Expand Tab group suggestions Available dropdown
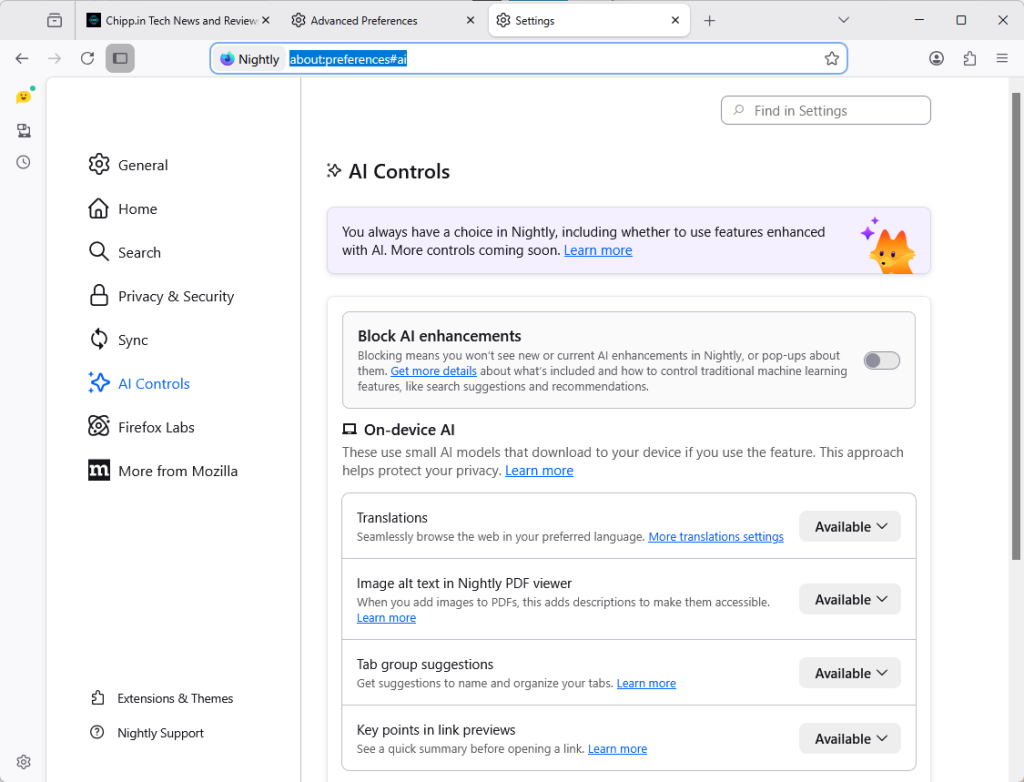Screen dimensions: 1024x782 click(849, 673)
